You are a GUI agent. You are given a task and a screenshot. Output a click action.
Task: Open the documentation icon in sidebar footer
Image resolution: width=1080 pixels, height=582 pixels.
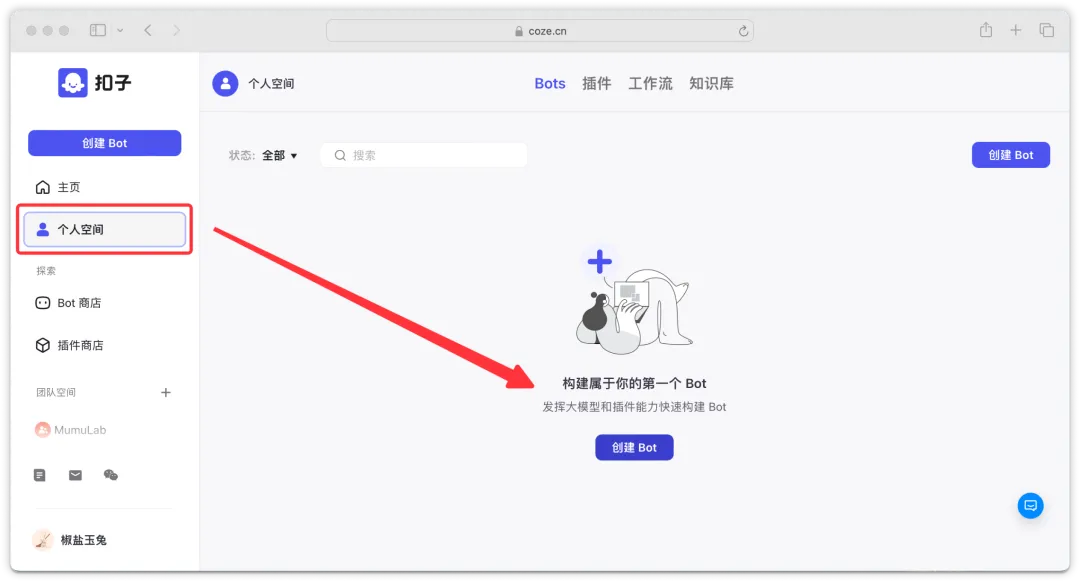(x=40, y=475)
